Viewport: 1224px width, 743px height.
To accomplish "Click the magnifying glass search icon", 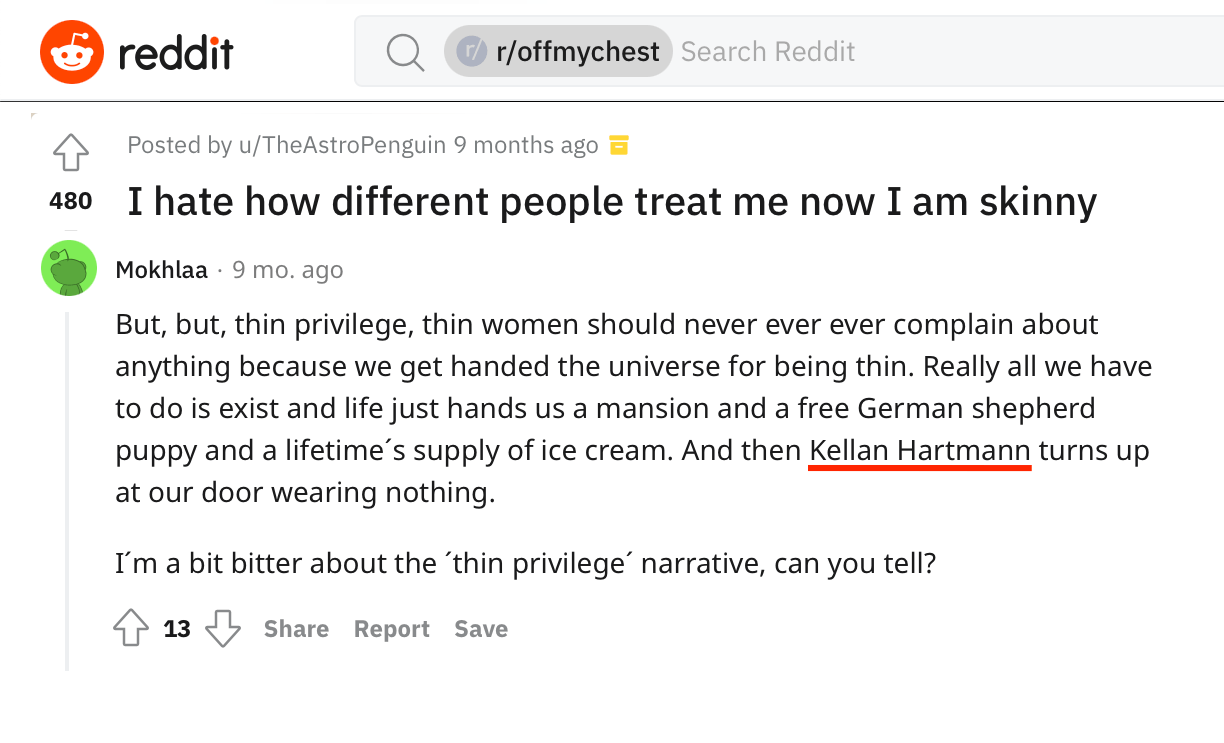I will click(405, 52).
